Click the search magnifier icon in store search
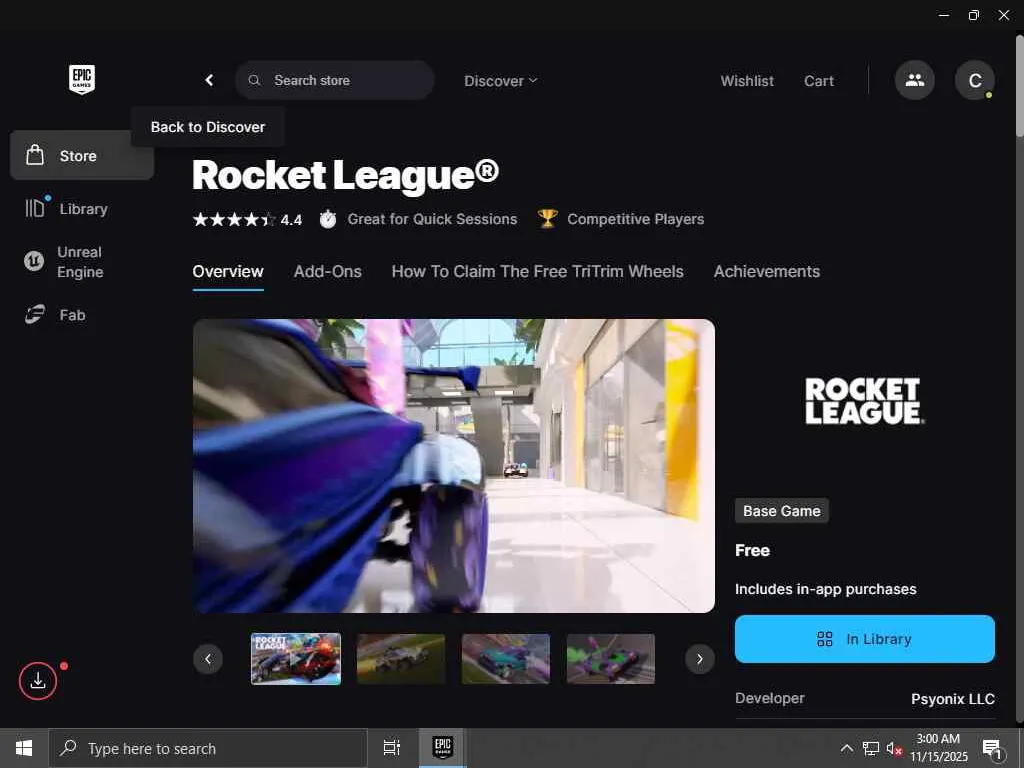Viewport: 1024px width, 768px height. pos(255,80)
